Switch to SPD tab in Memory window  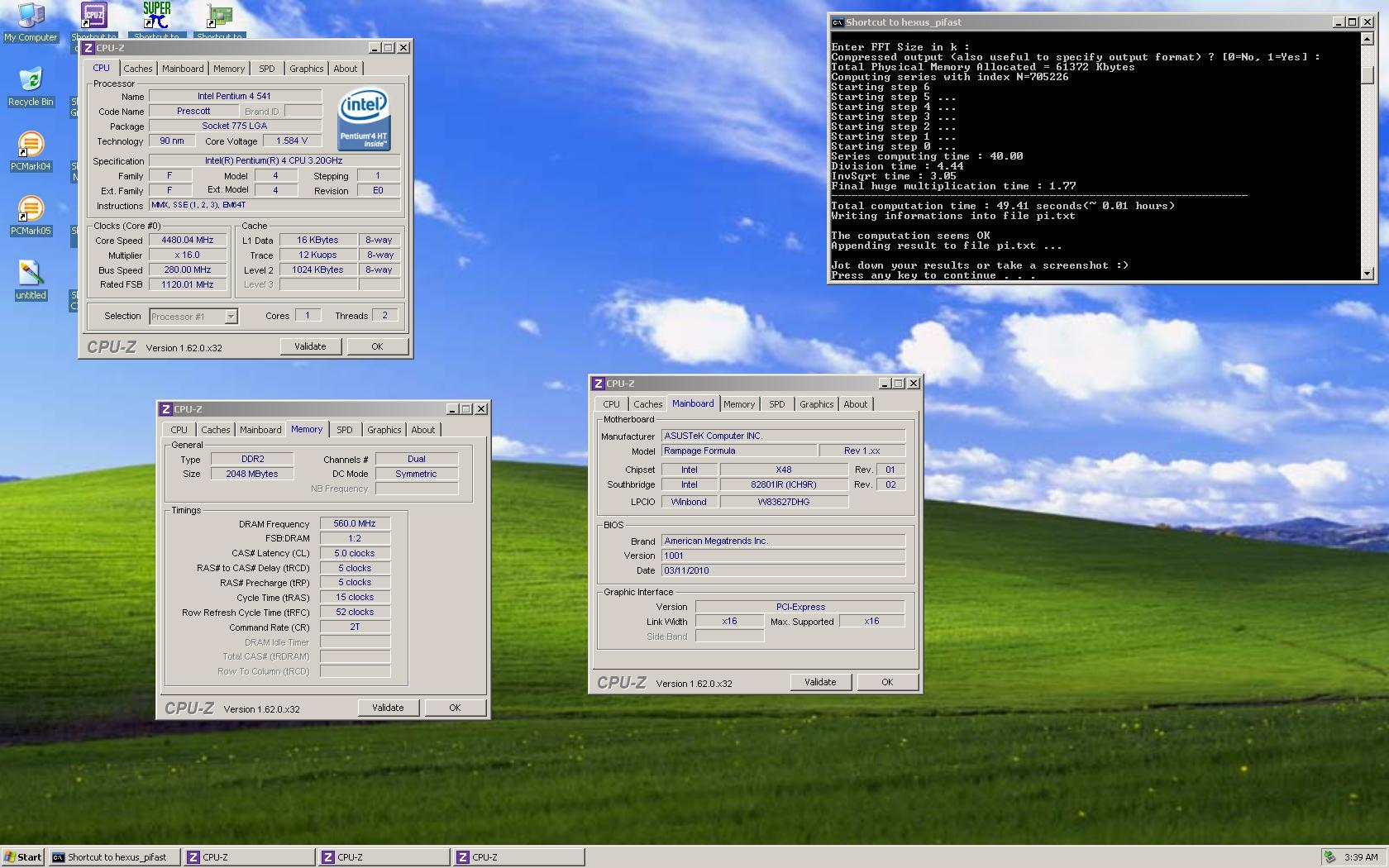pos(345,430)
